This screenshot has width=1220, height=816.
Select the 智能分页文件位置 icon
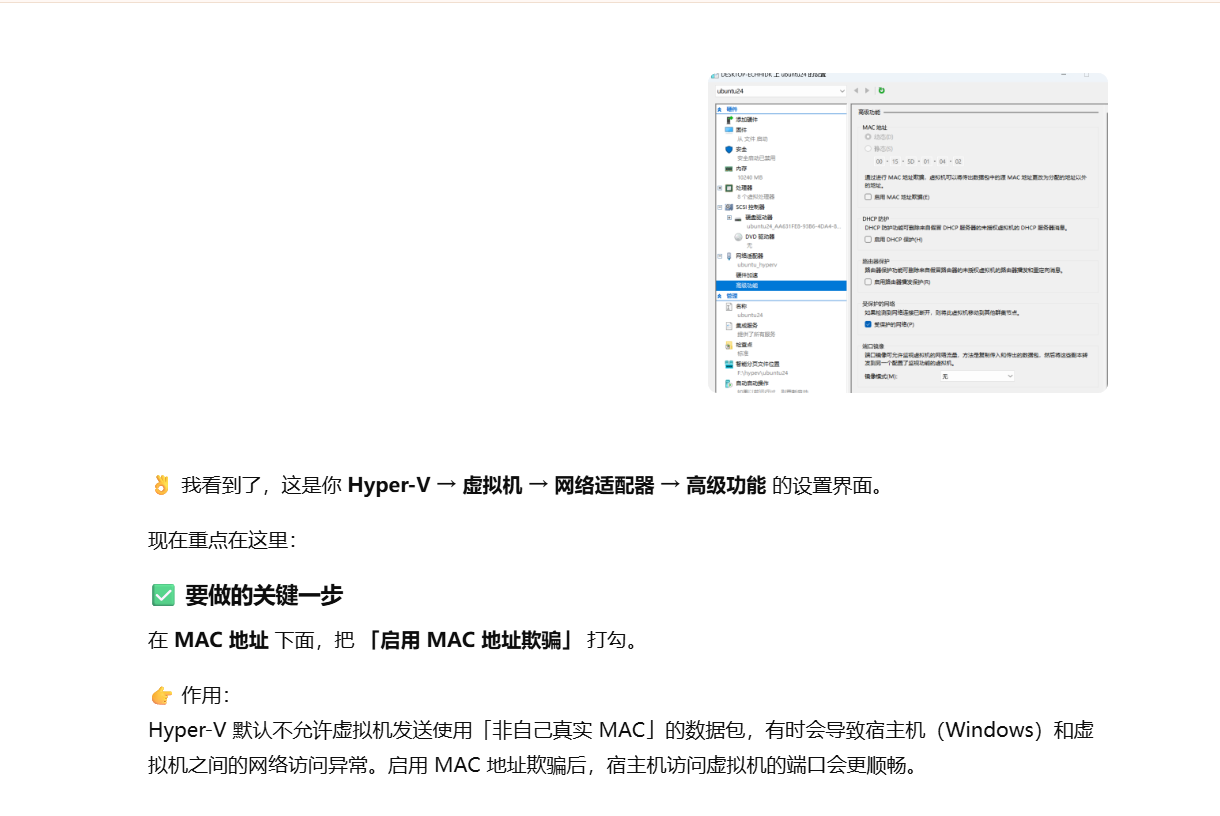click(729, 364)
